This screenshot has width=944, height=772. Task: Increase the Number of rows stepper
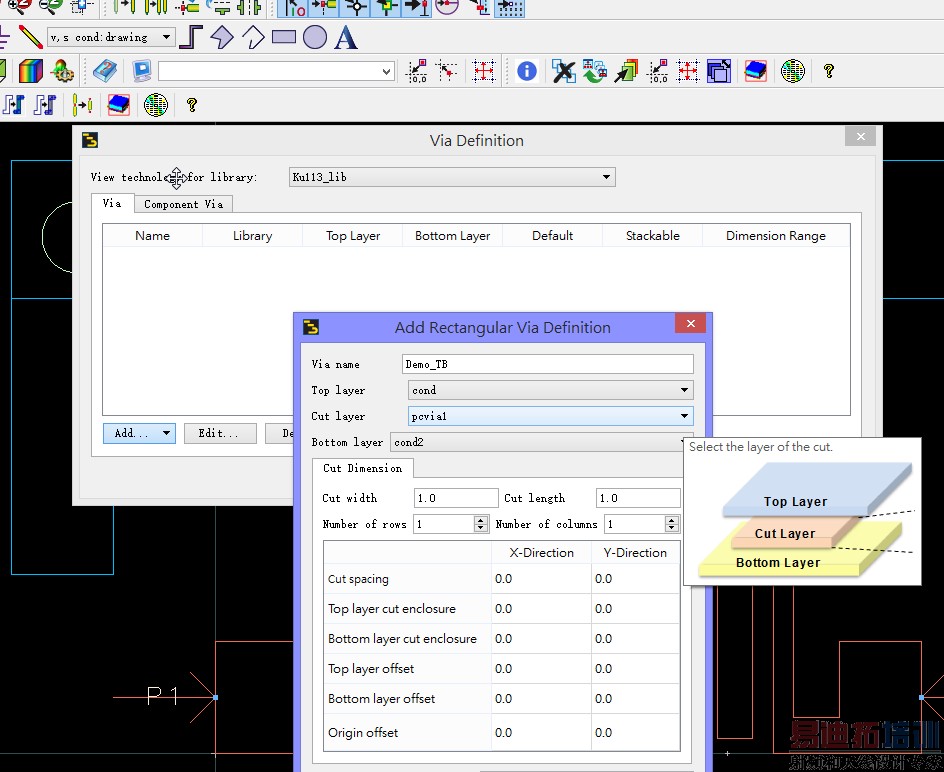(479, 520)
